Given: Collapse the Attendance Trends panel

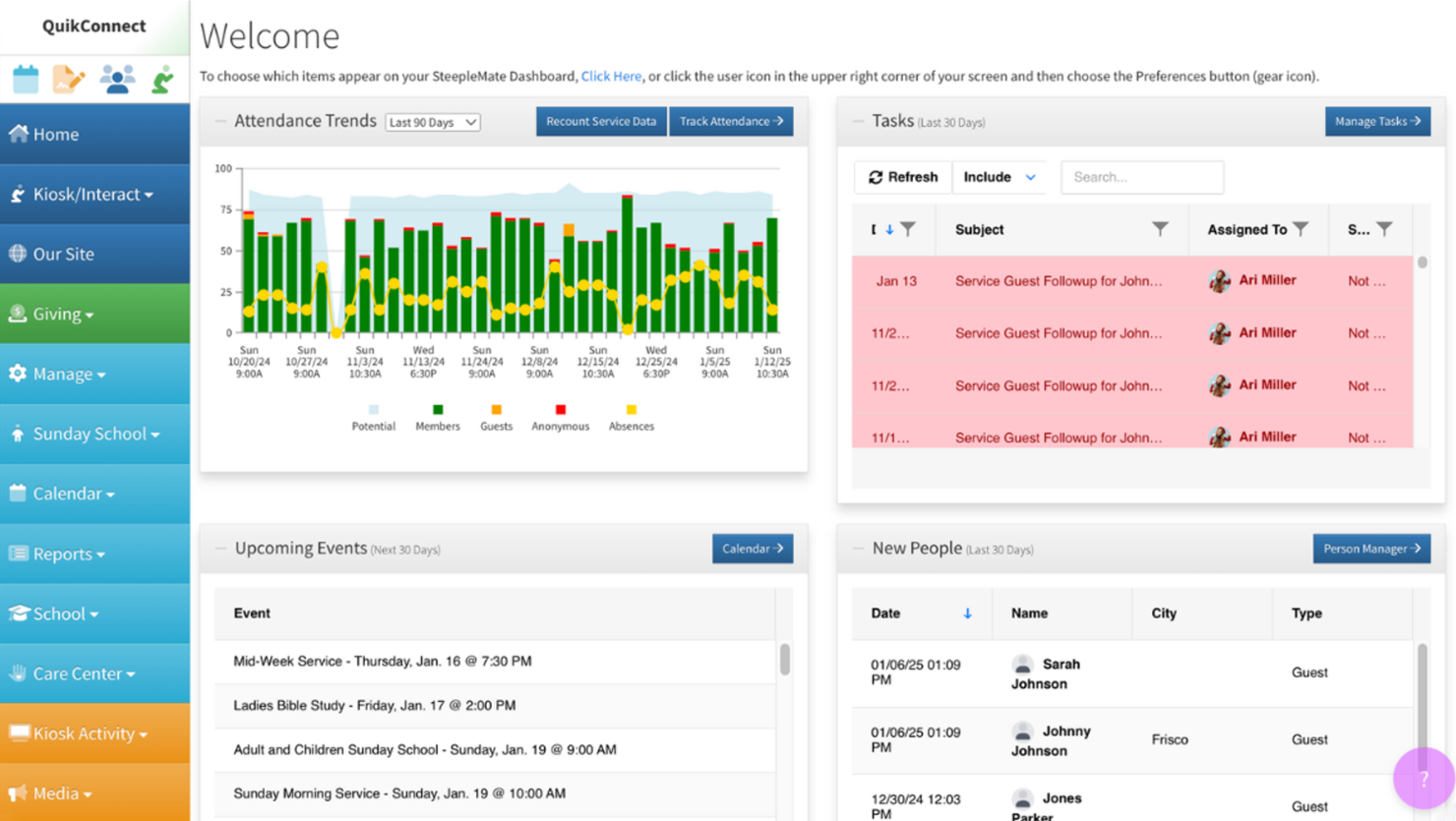Looking at the screenshot, I should pyautogui.click(x=220, y=121).
